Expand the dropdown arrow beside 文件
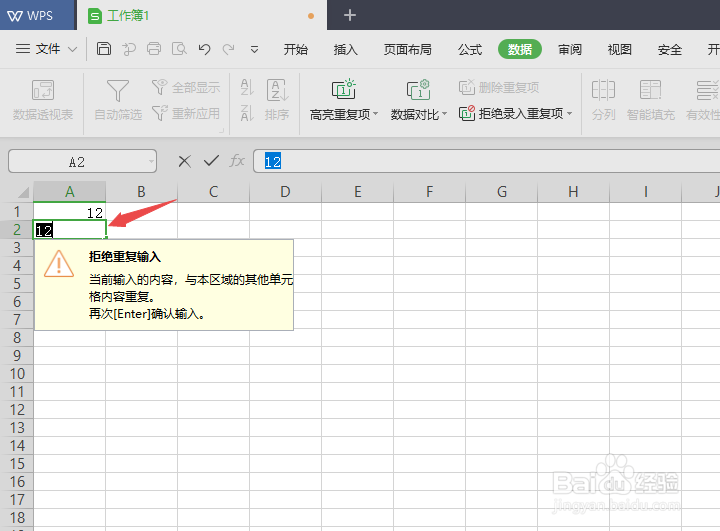 click(x=73, y=49)
